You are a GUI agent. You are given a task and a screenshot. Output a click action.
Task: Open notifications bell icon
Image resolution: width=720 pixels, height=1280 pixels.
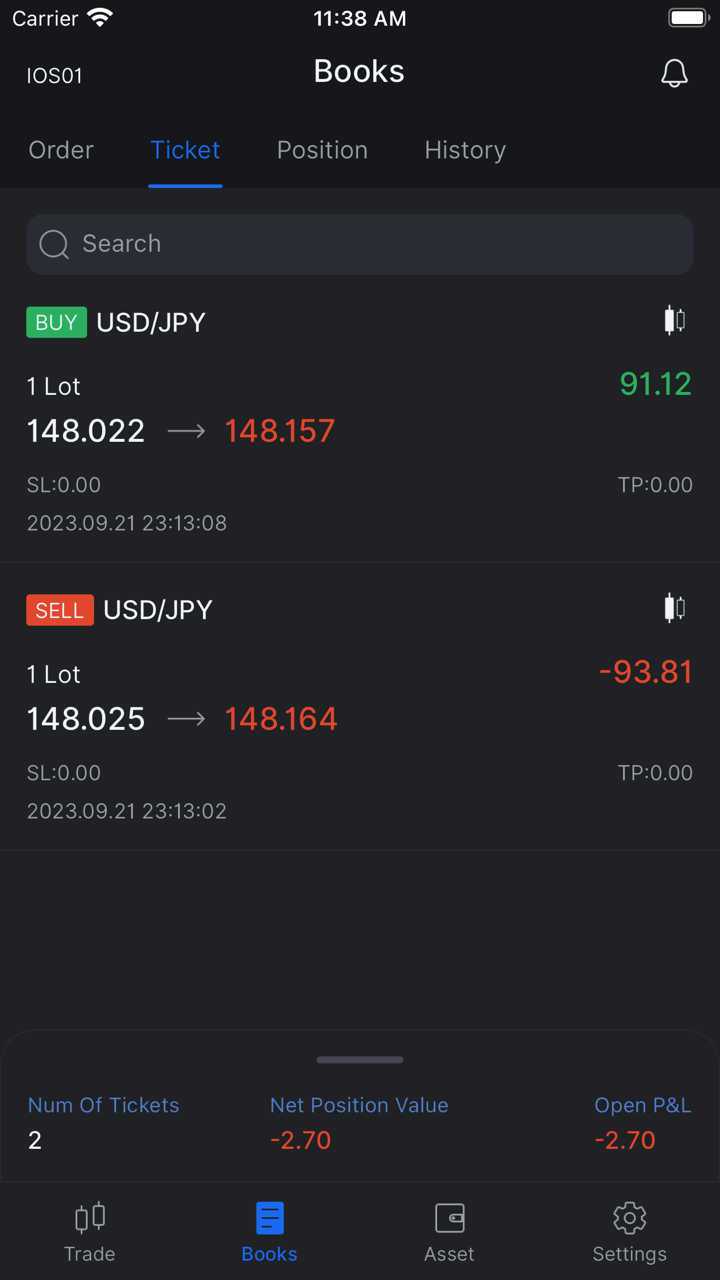(x=675, y=73)
